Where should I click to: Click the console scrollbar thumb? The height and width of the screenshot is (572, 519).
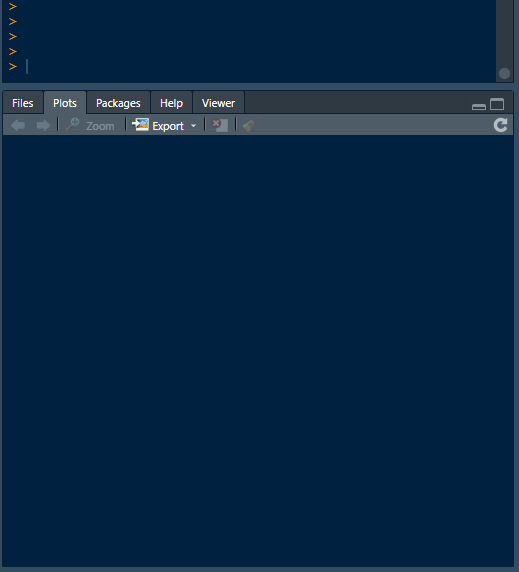click(x=504, y=73)
